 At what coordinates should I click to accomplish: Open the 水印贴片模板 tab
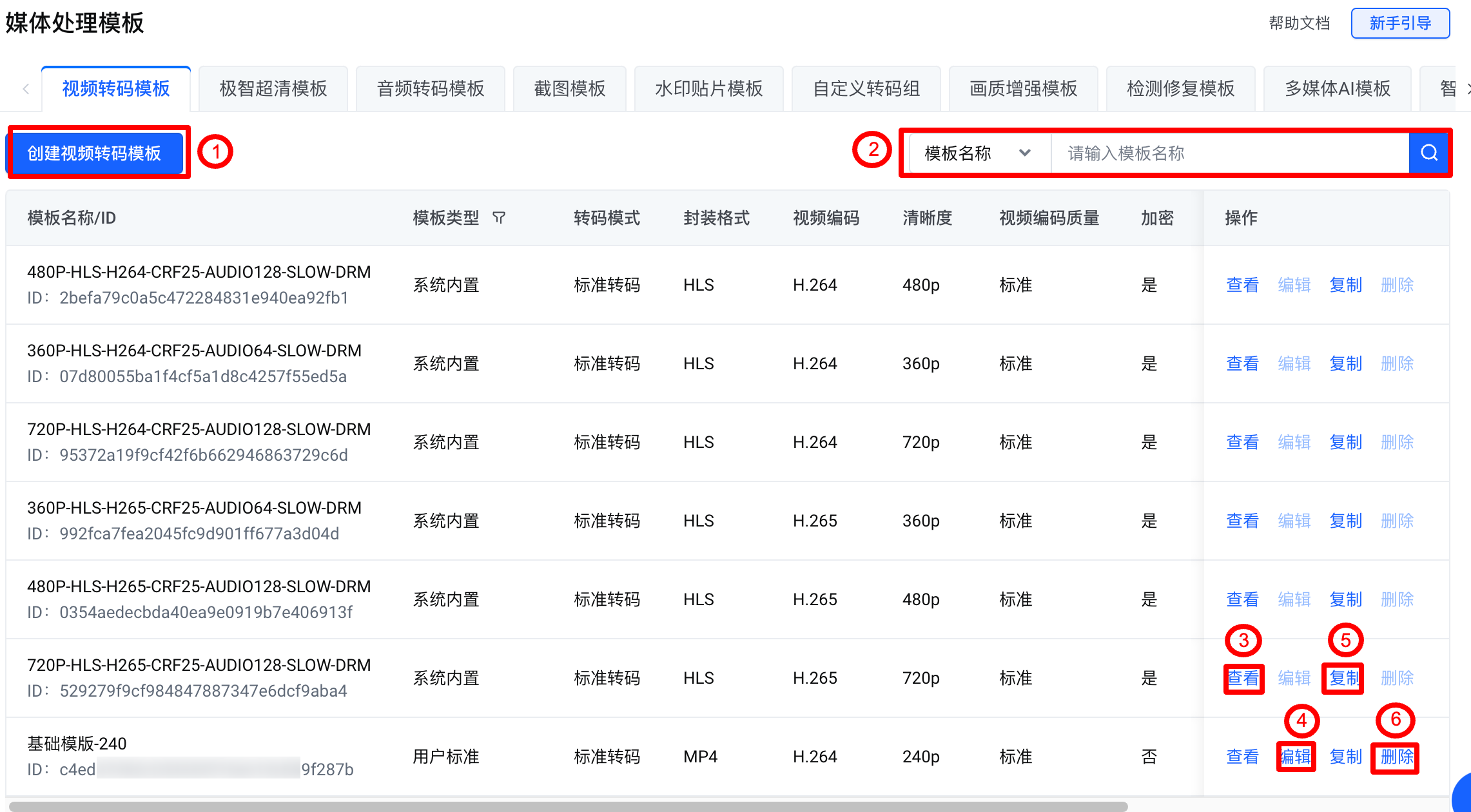[709, 88]
